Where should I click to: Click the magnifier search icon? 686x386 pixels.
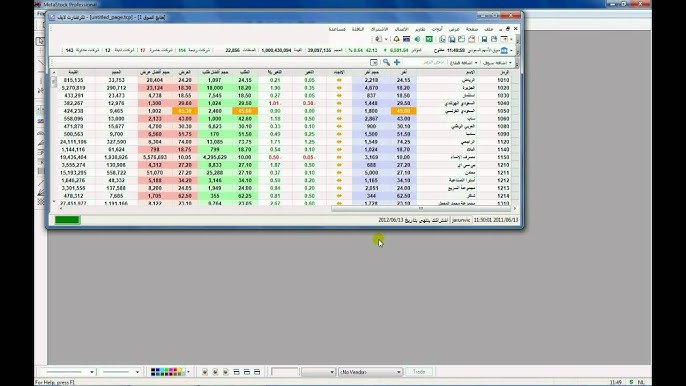387,62
